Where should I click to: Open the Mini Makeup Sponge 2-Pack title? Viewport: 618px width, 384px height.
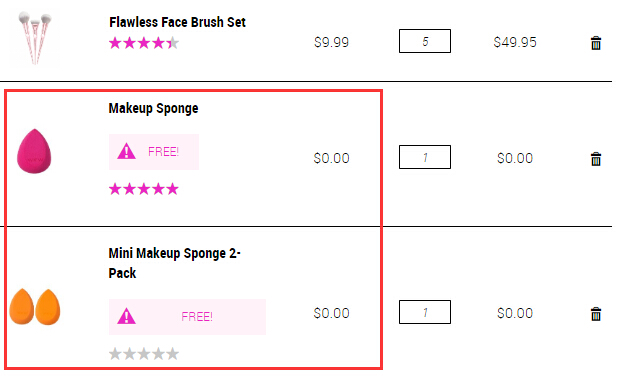tap(175, 263)
